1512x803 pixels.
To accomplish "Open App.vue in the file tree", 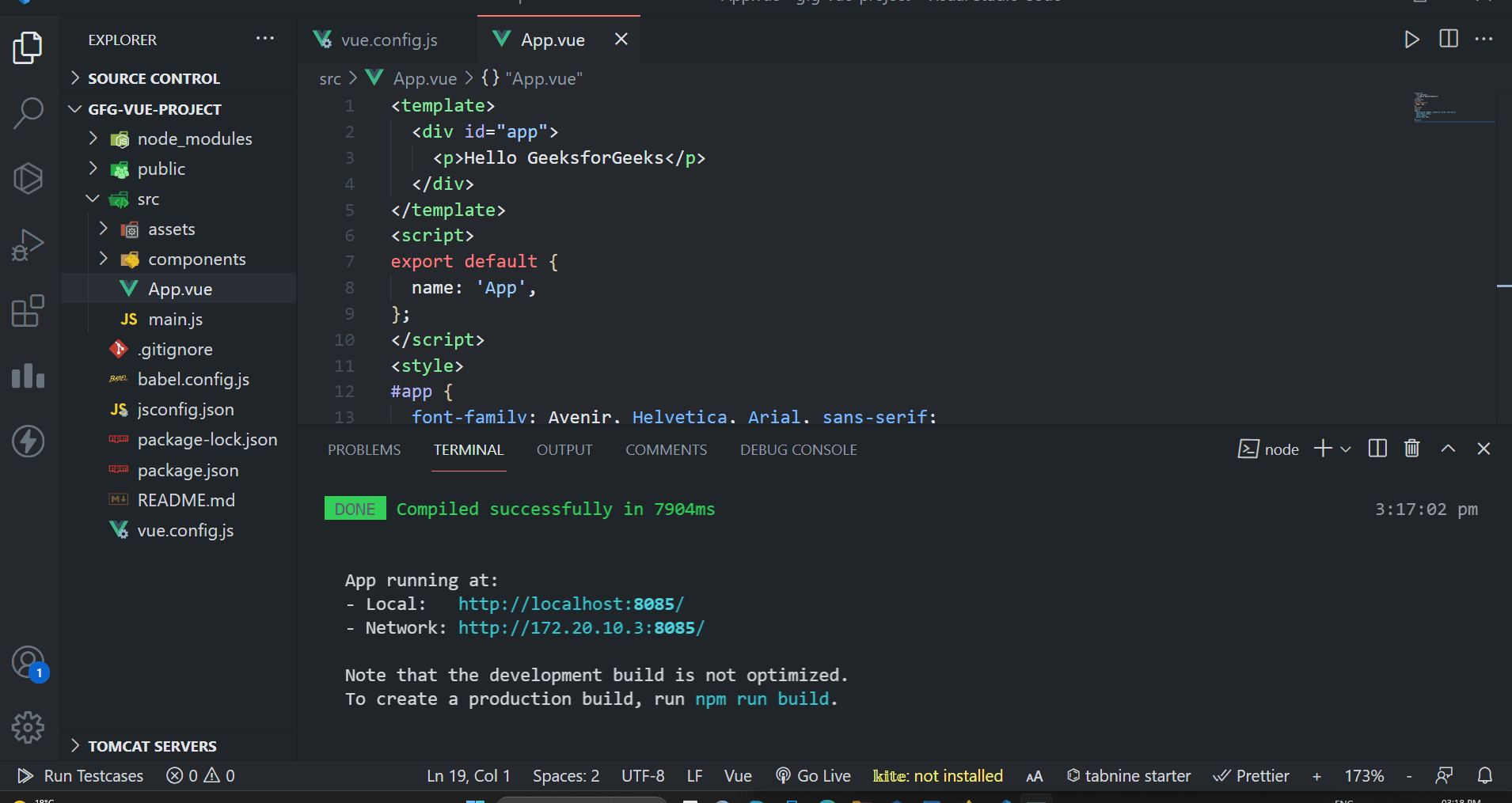I will pos(179,290).
